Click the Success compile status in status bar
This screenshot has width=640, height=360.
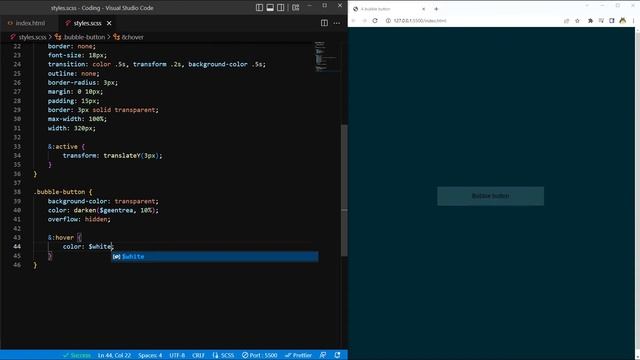(77, 355)
